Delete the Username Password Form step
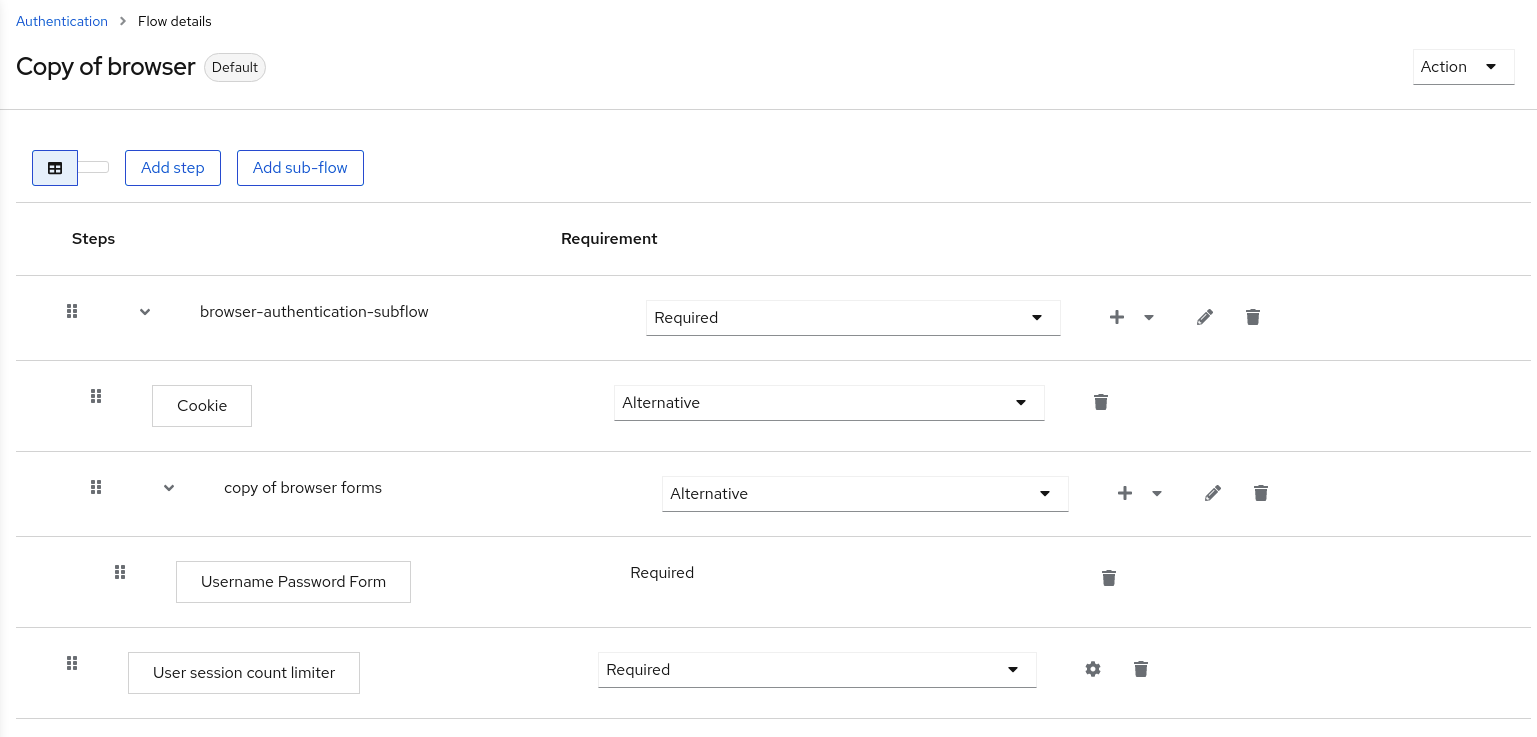Screen dimensions: 1537x737 [x=1108, y=578]
